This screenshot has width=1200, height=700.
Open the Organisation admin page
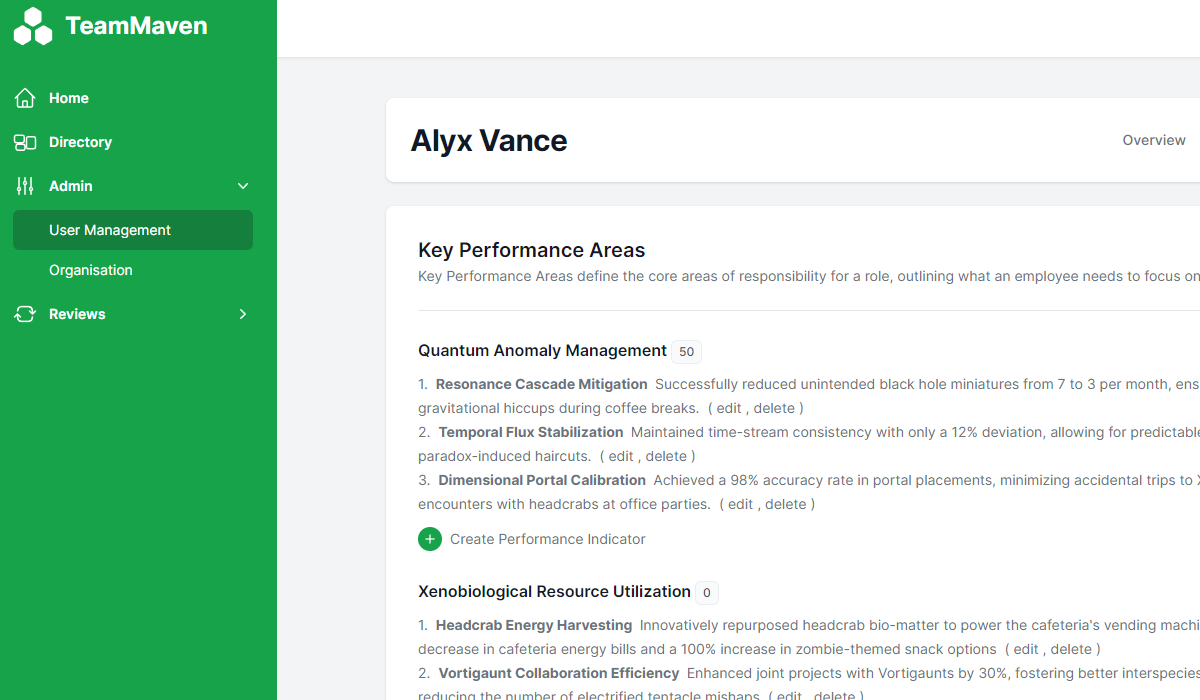(x=91, y=270)
